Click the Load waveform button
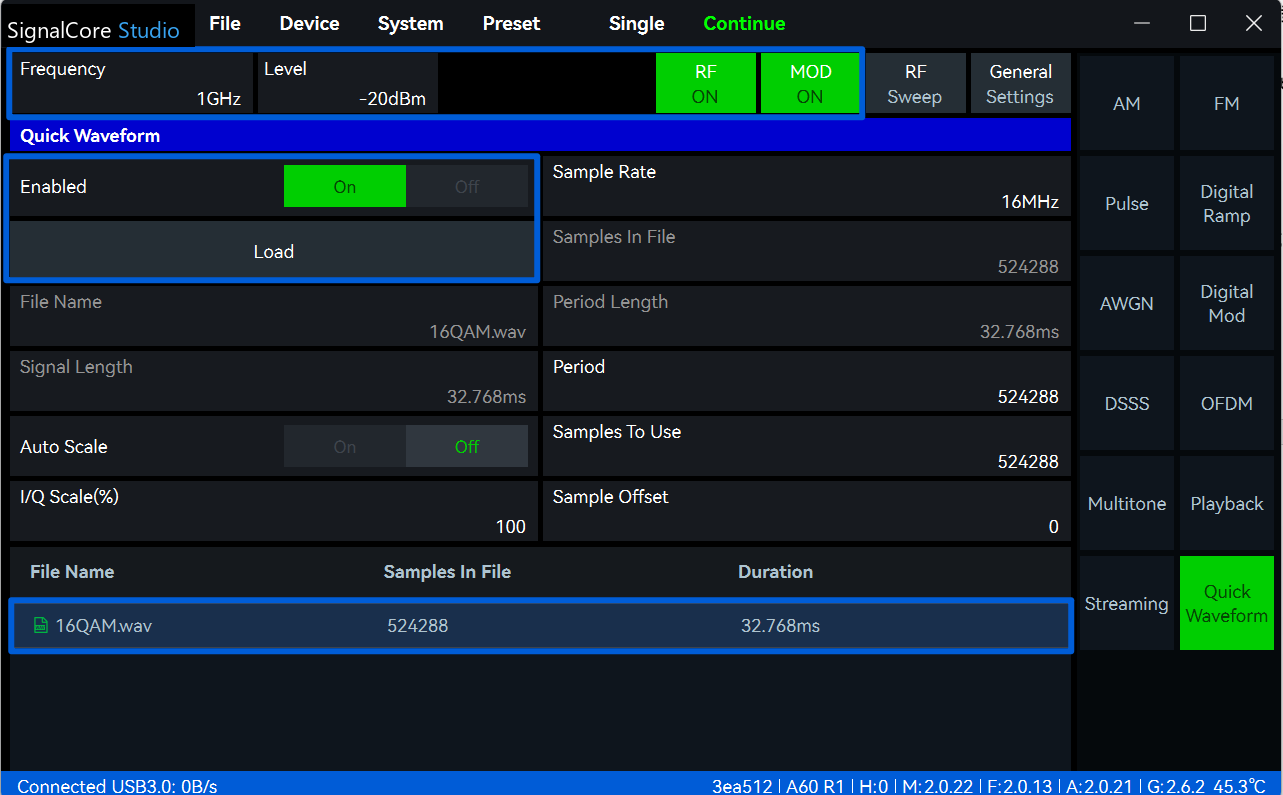1283x795 pixels. [273, 251]
